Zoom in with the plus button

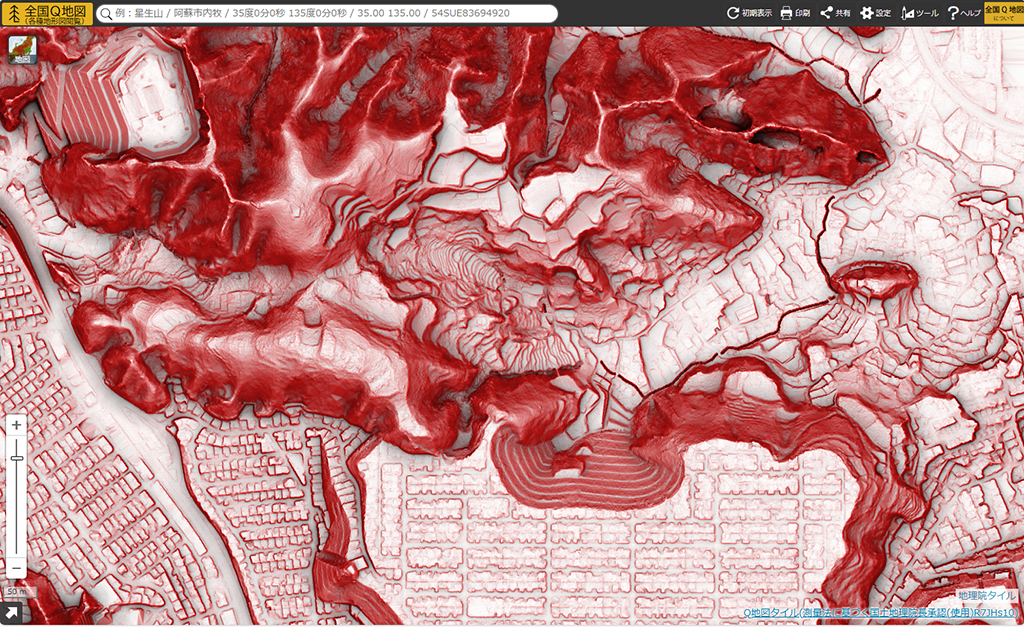(17, 425)
